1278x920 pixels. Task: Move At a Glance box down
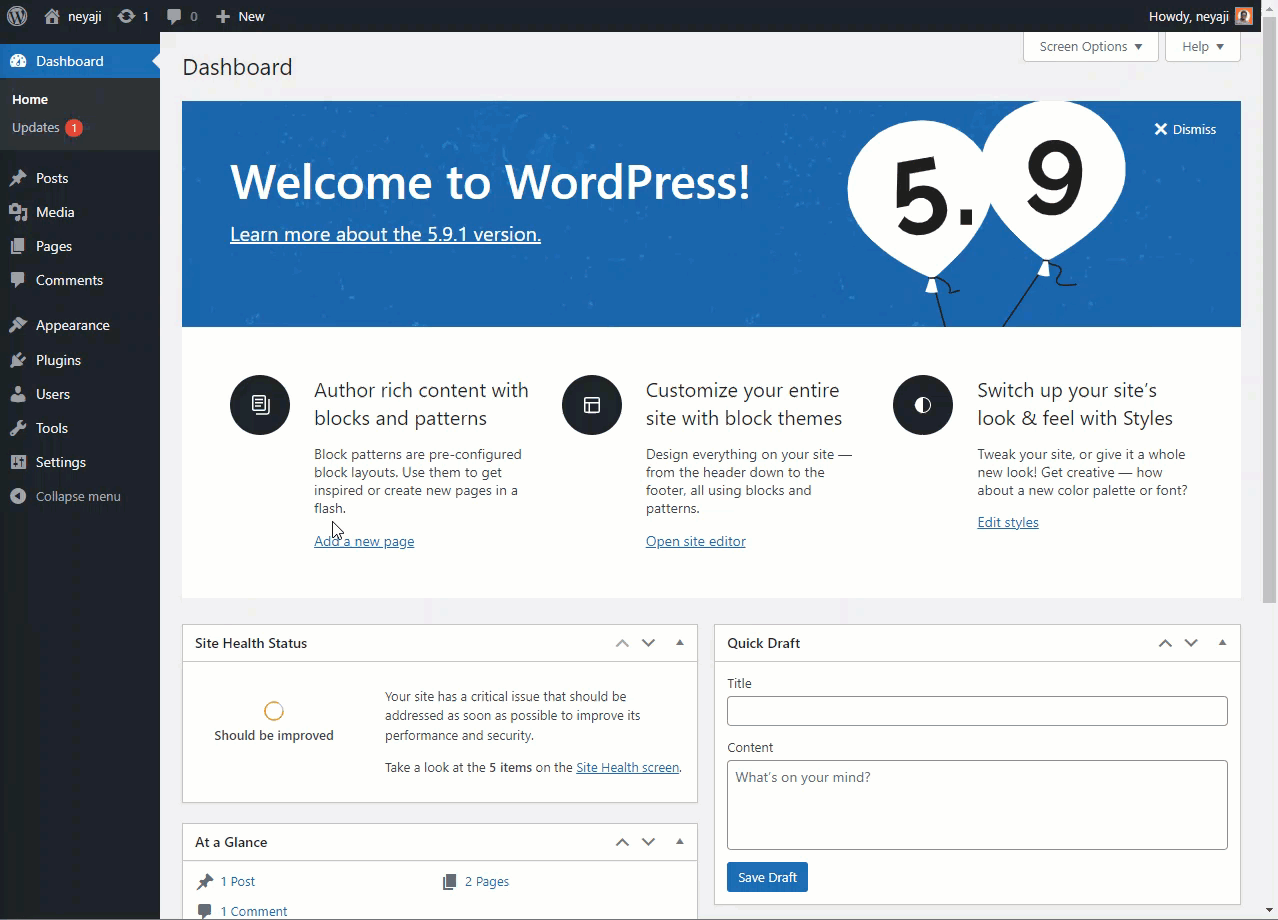pos(649,842)
